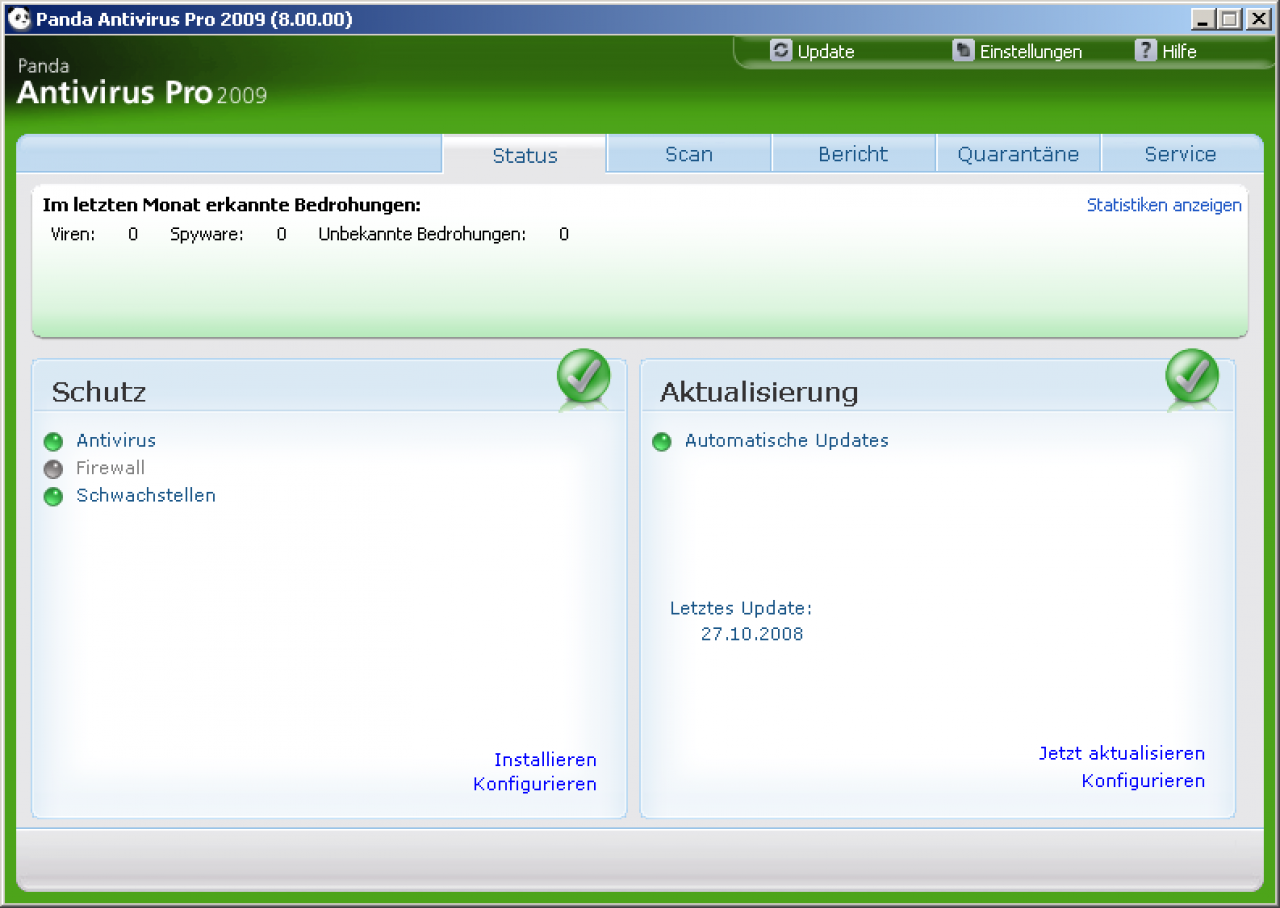
Task: Click the Einstellungen settings icon
Action: [x=963, y=50]
